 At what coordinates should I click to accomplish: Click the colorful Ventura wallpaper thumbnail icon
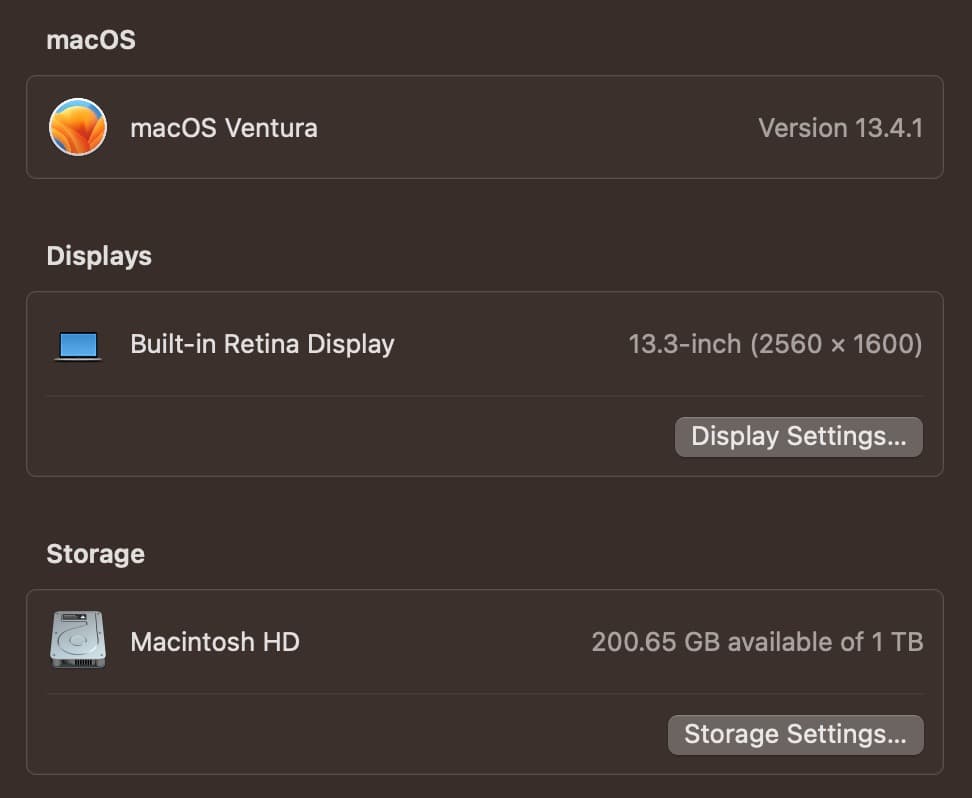point(77,127)
